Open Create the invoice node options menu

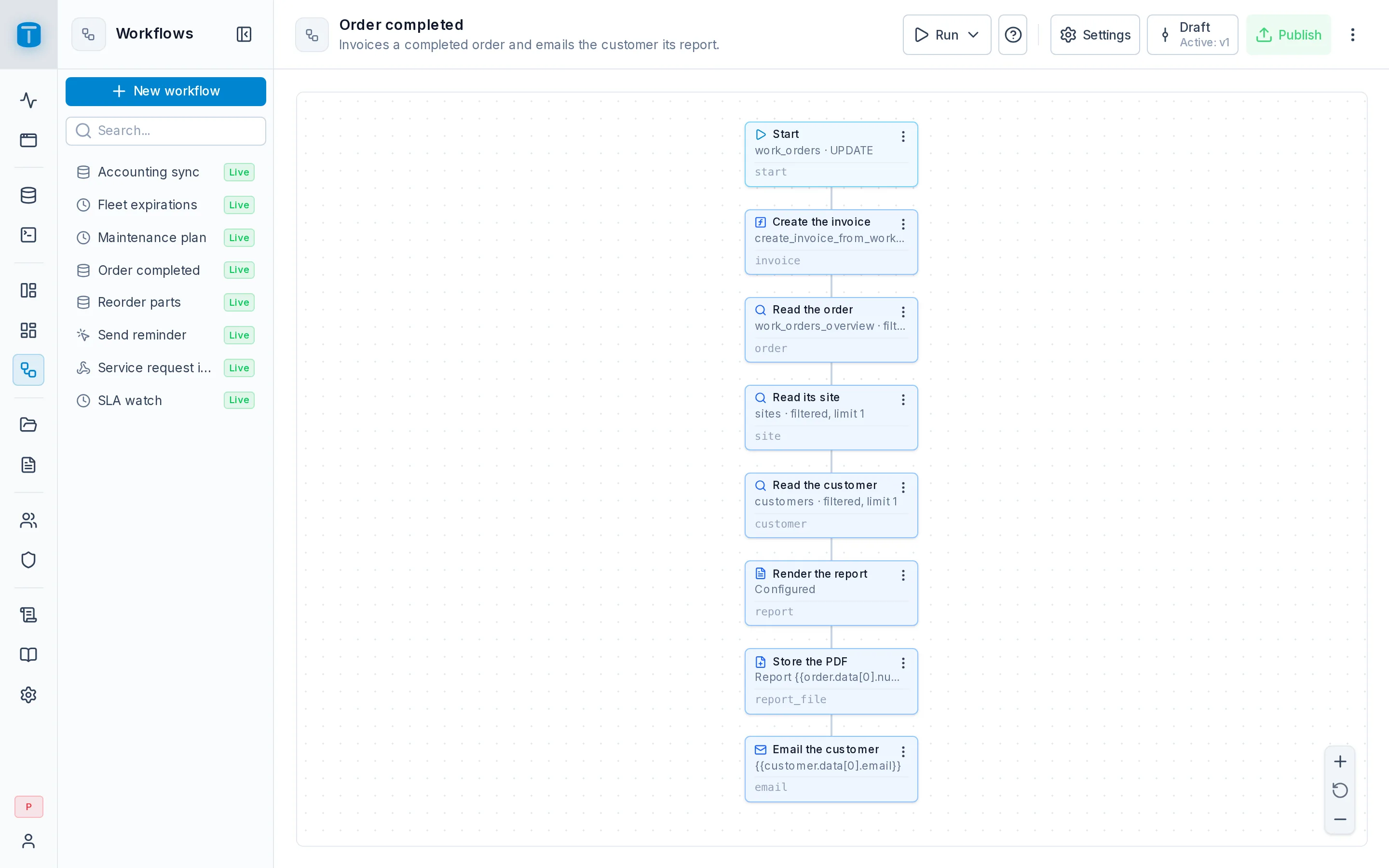tap(903, 224)
